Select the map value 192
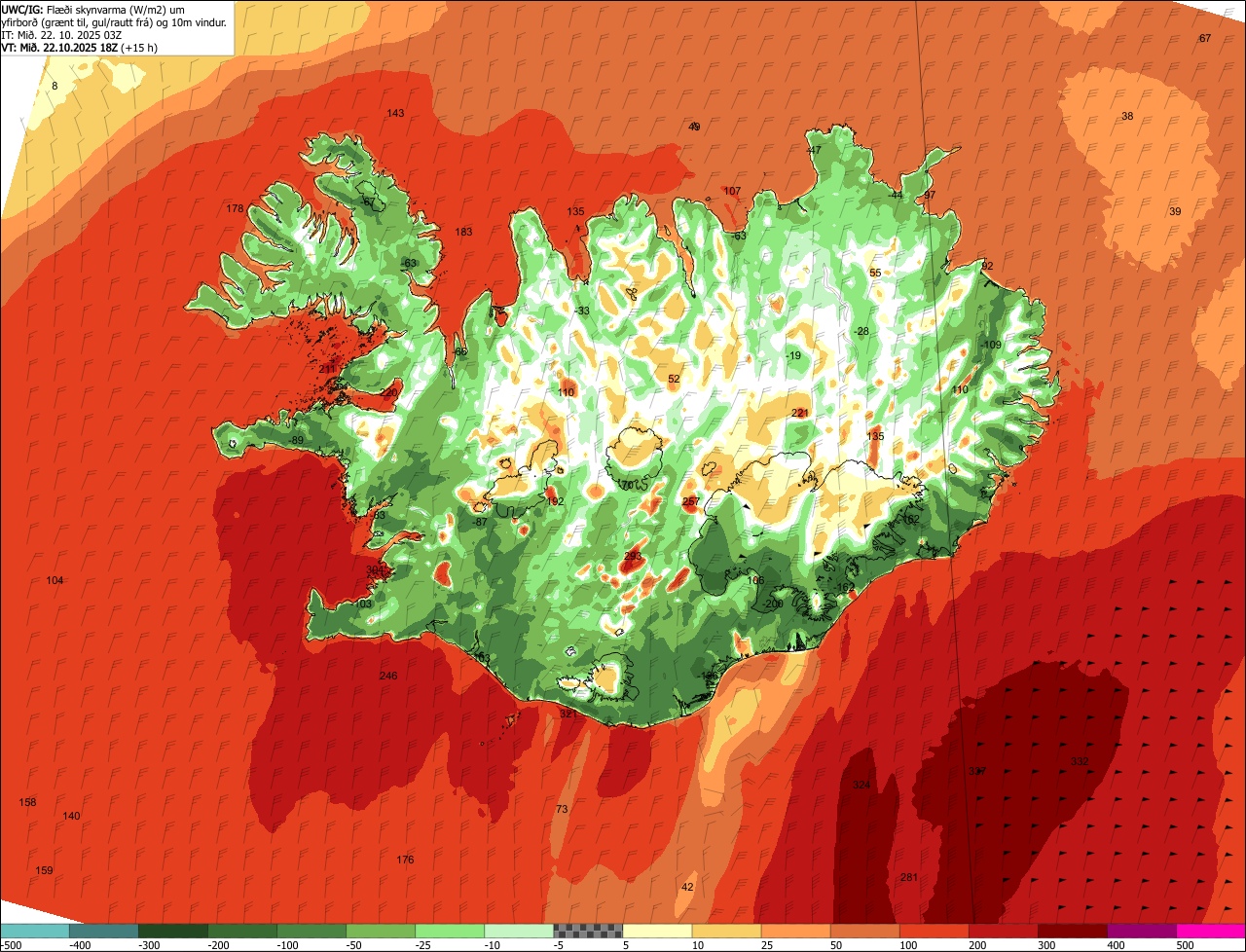 [555, 502]
